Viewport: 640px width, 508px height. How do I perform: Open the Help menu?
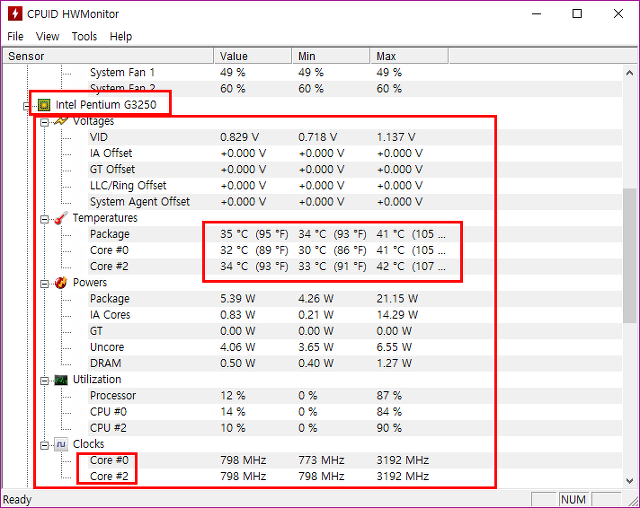(x=121, y=37)
